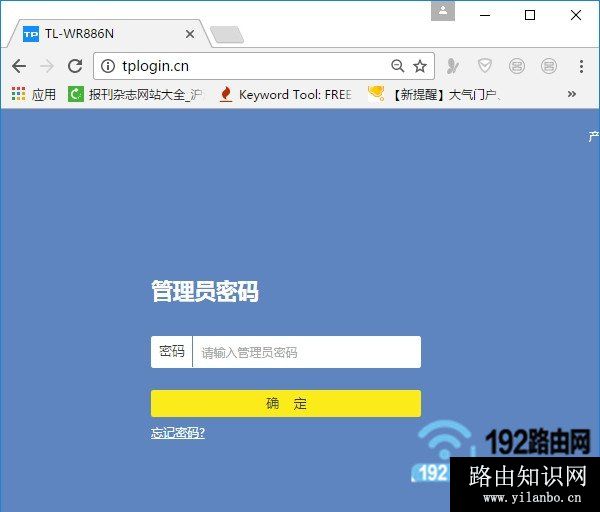The width and height of the screenshot is (600, 512).
Task: Close the browser window
Action: coord(576,15)
